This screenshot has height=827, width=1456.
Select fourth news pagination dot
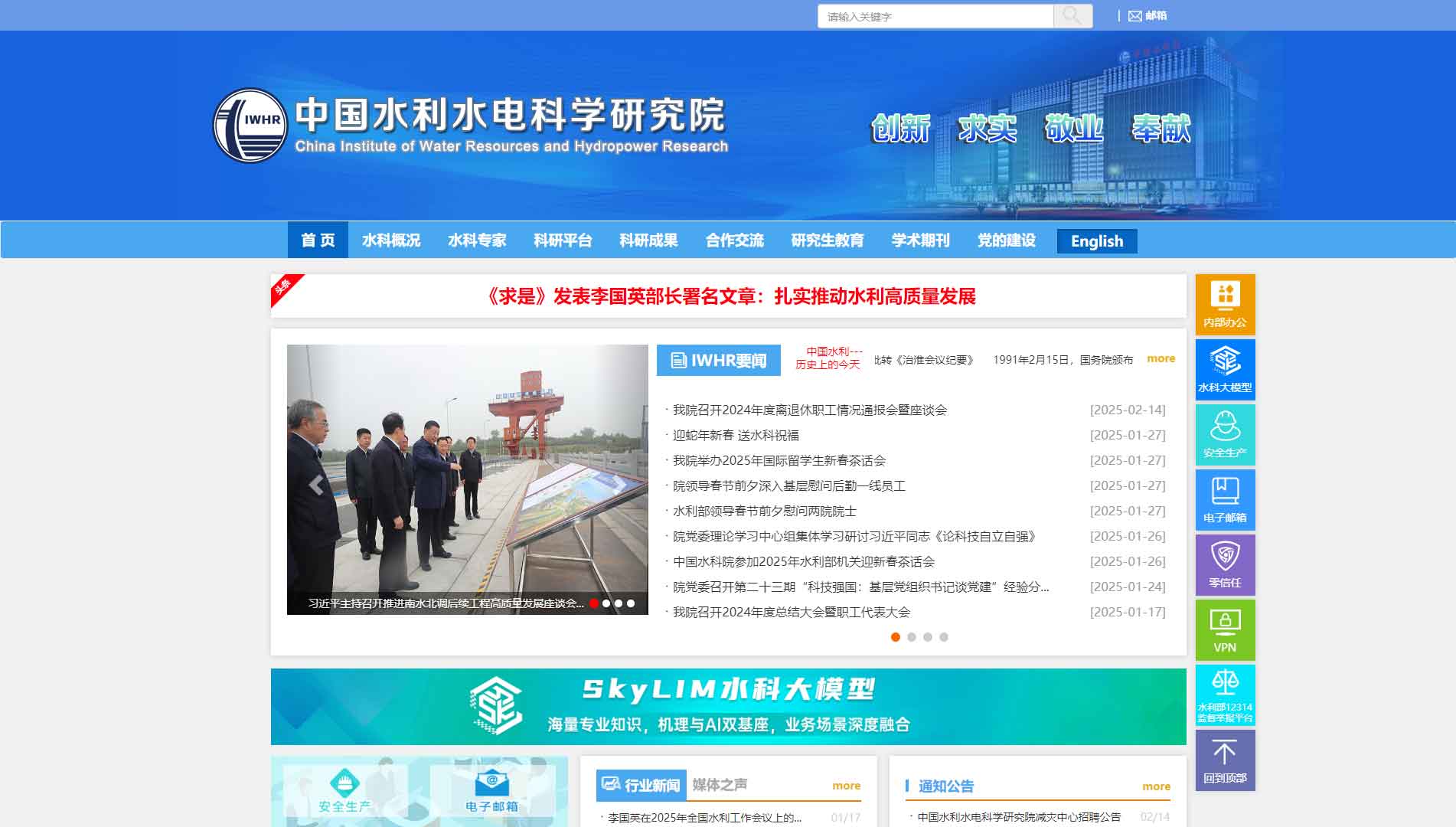click(x=944, y=637)
